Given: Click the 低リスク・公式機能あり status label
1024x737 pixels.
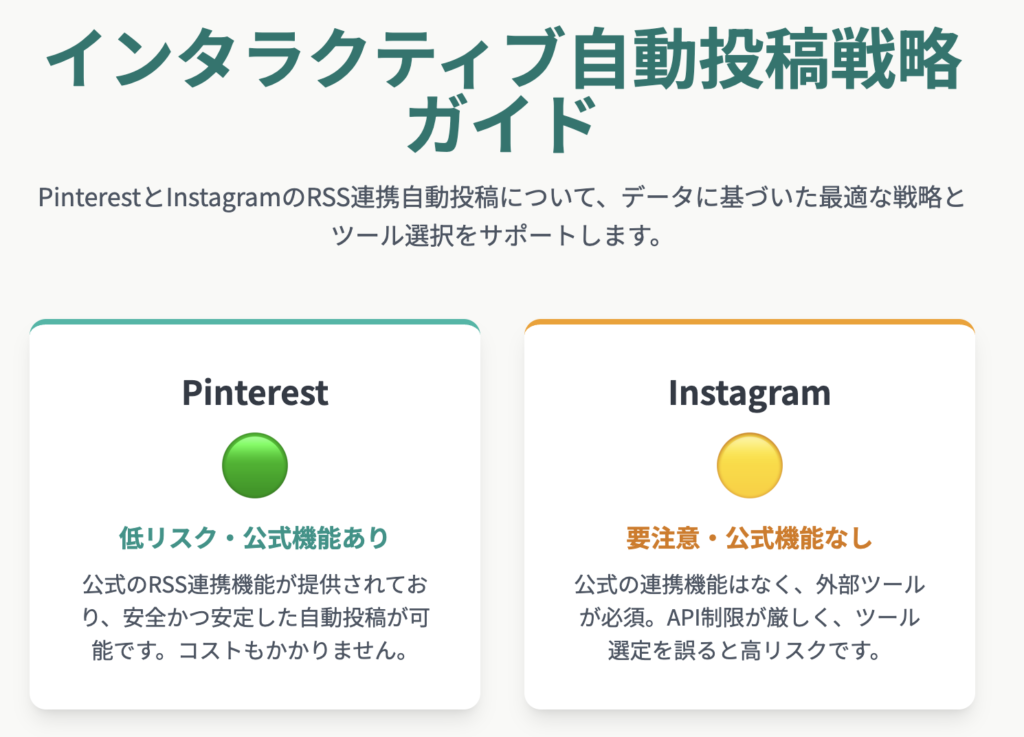Looking at the screenshot, I should point(255,538).
